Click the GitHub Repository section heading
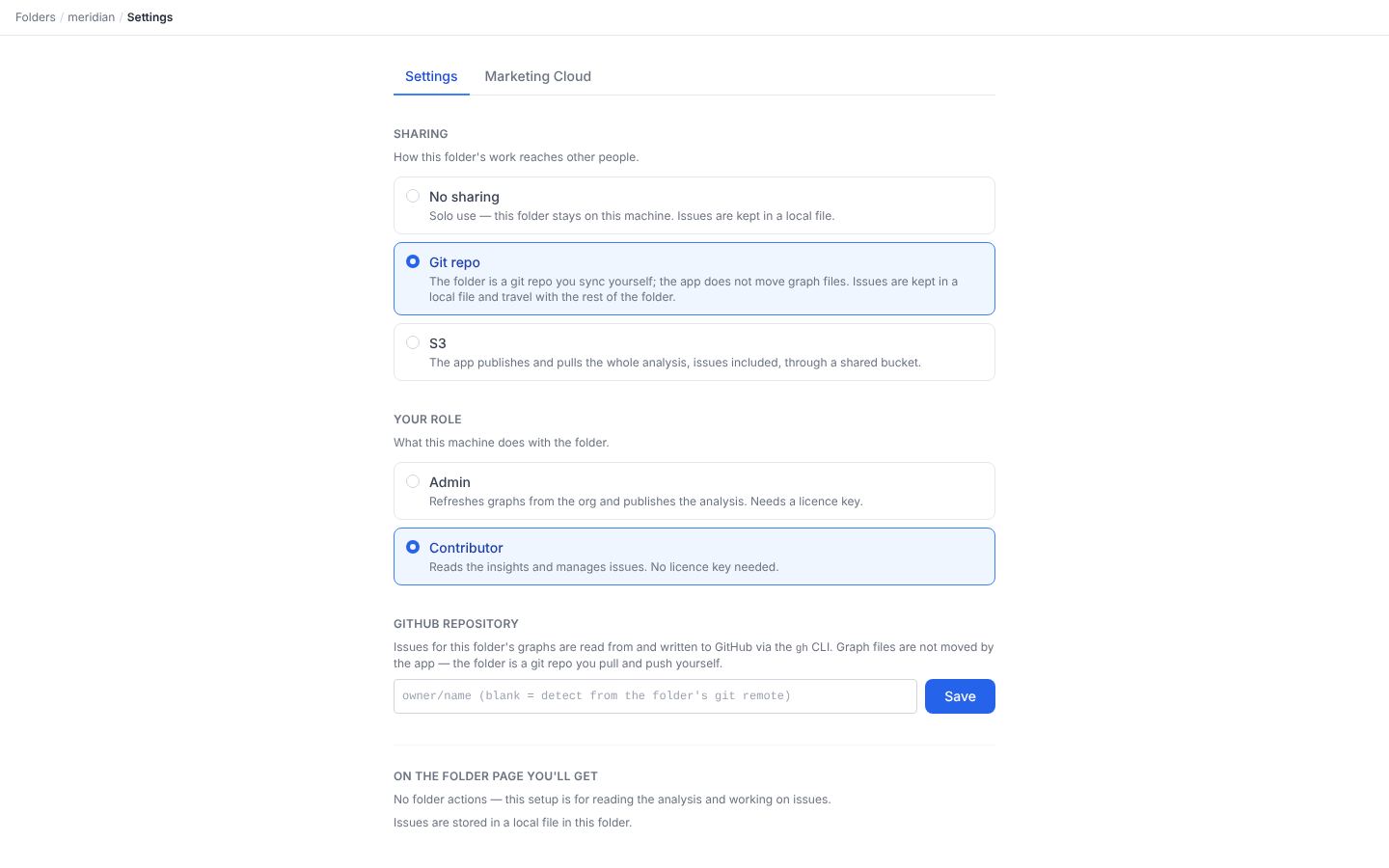Screen dimensions: 1389x868 coord(456,624)
